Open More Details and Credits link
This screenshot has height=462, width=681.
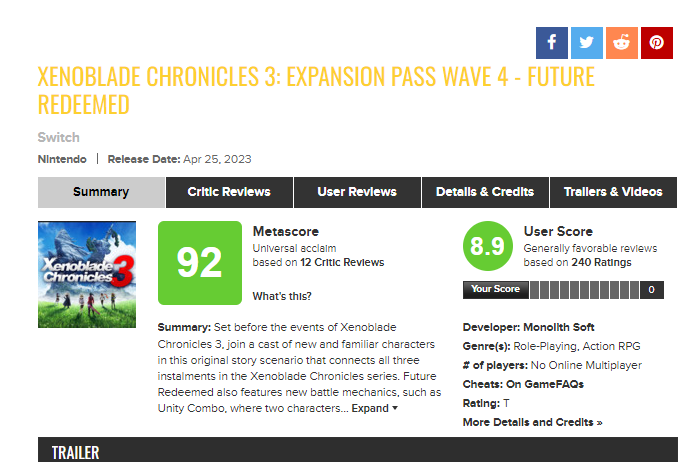coord(532,422)
